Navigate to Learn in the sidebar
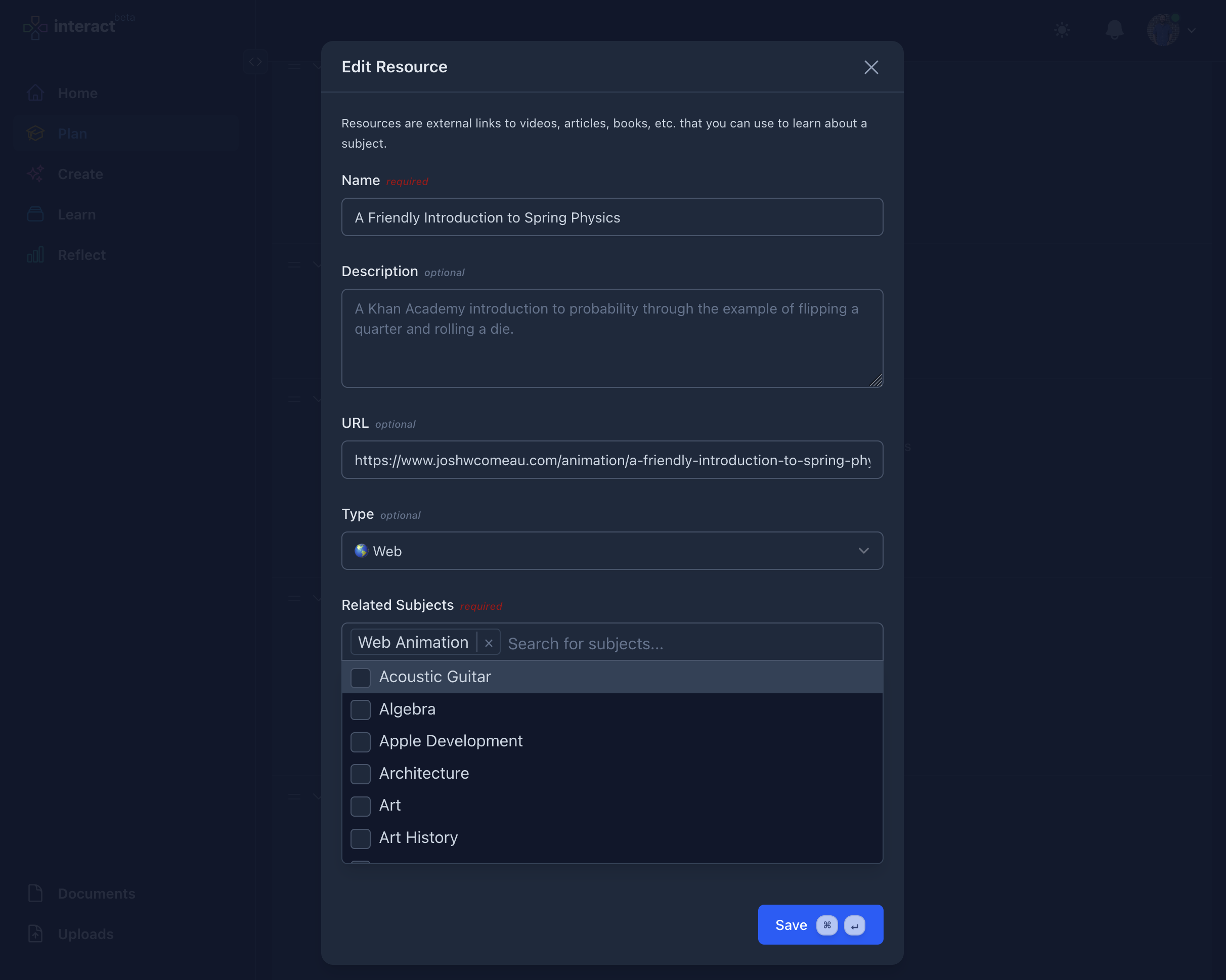Image resolution: width=1226 pixels, height=980 pixels. tap(76, 214)
